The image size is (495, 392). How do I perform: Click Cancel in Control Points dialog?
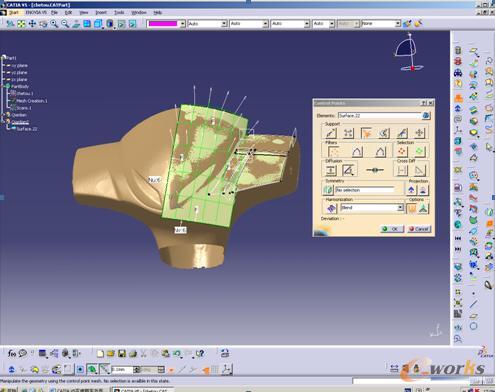pos(419,229)
